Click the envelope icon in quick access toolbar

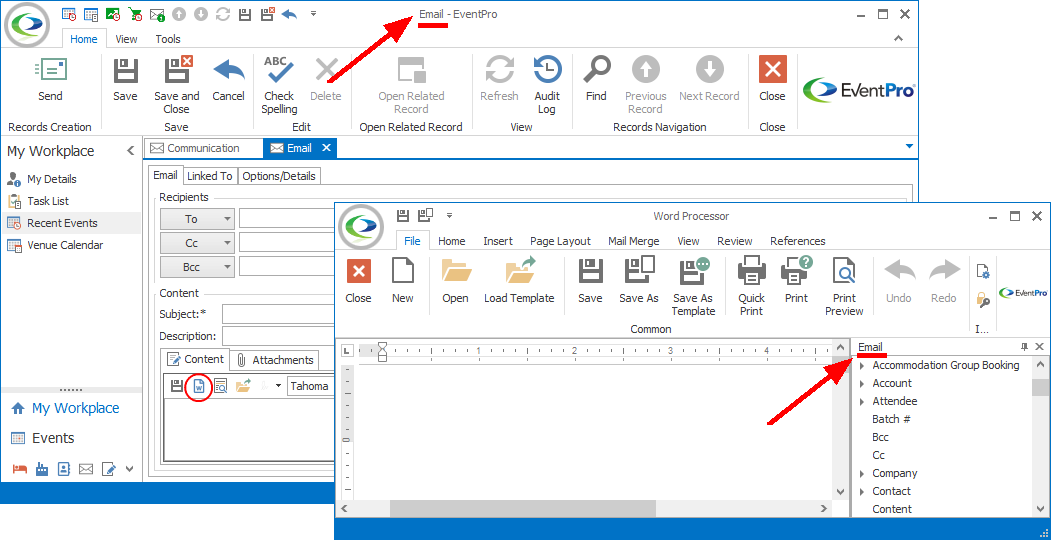[x=157, y=13]
